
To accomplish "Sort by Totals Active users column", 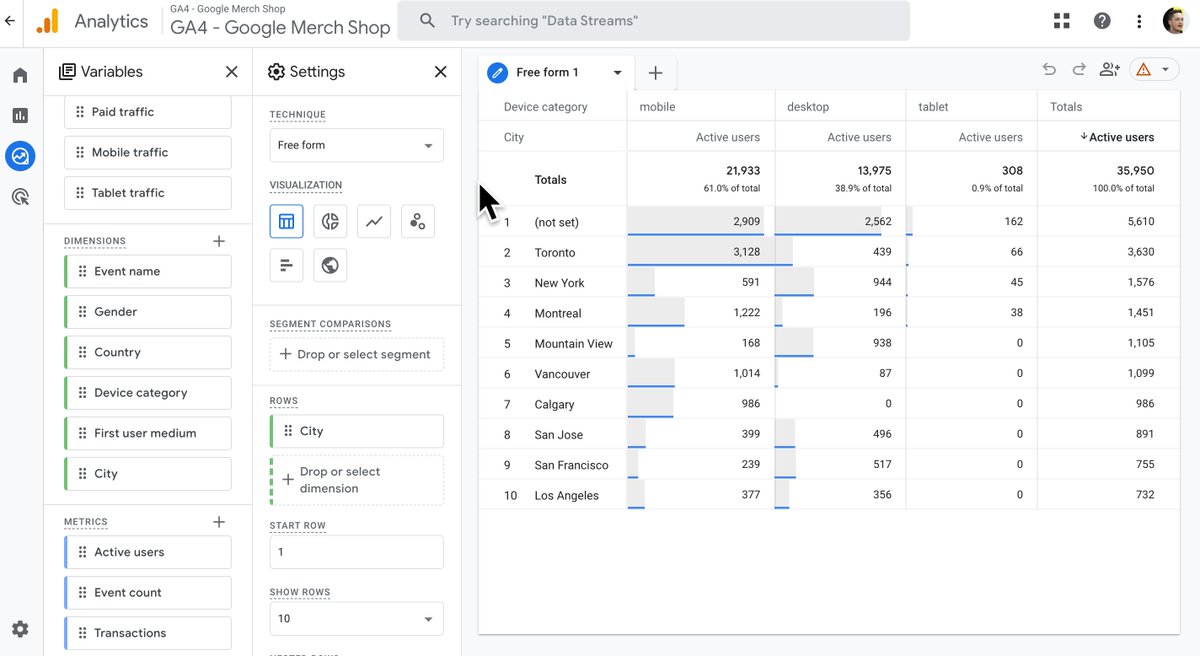I will coord(1117,137).
